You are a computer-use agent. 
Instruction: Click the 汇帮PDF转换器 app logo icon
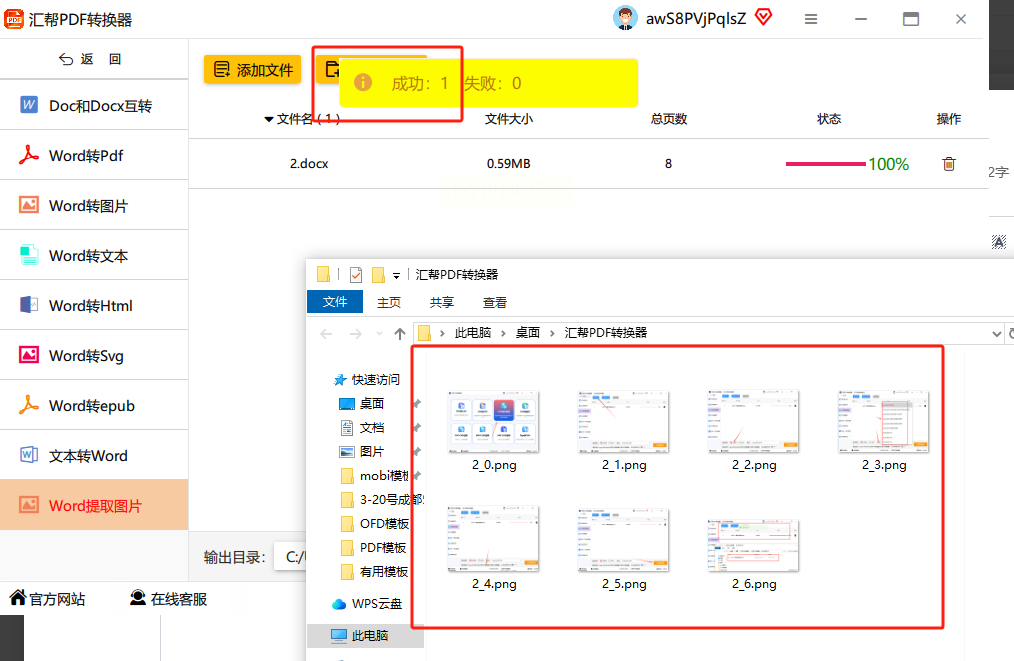(14, 19)
